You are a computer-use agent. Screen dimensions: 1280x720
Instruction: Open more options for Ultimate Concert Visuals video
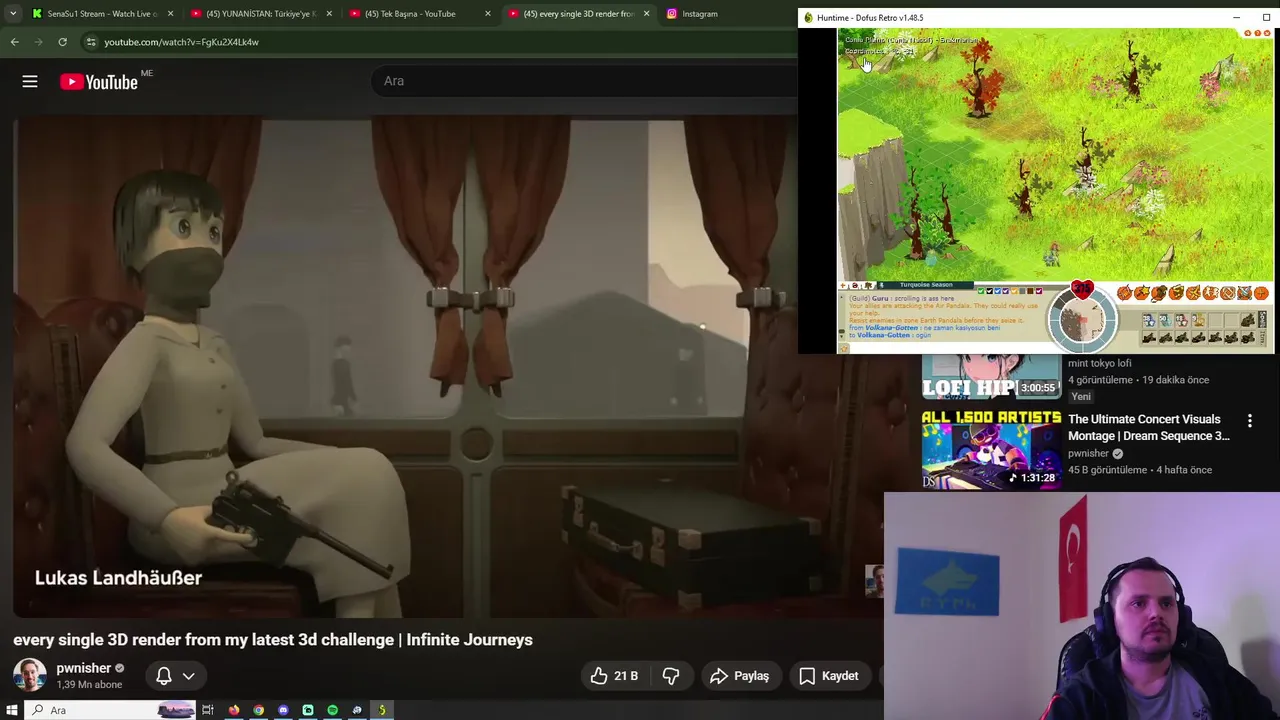[x=1249, y=421]
